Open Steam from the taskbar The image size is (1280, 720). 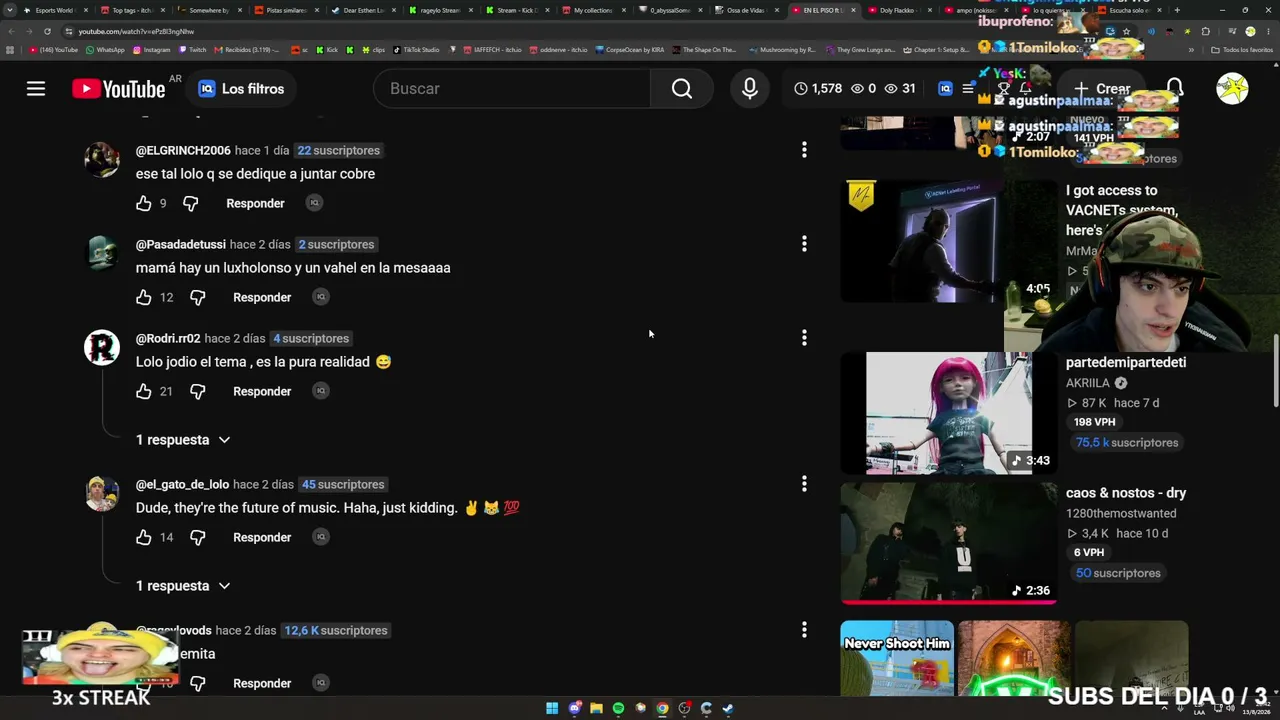728,708
